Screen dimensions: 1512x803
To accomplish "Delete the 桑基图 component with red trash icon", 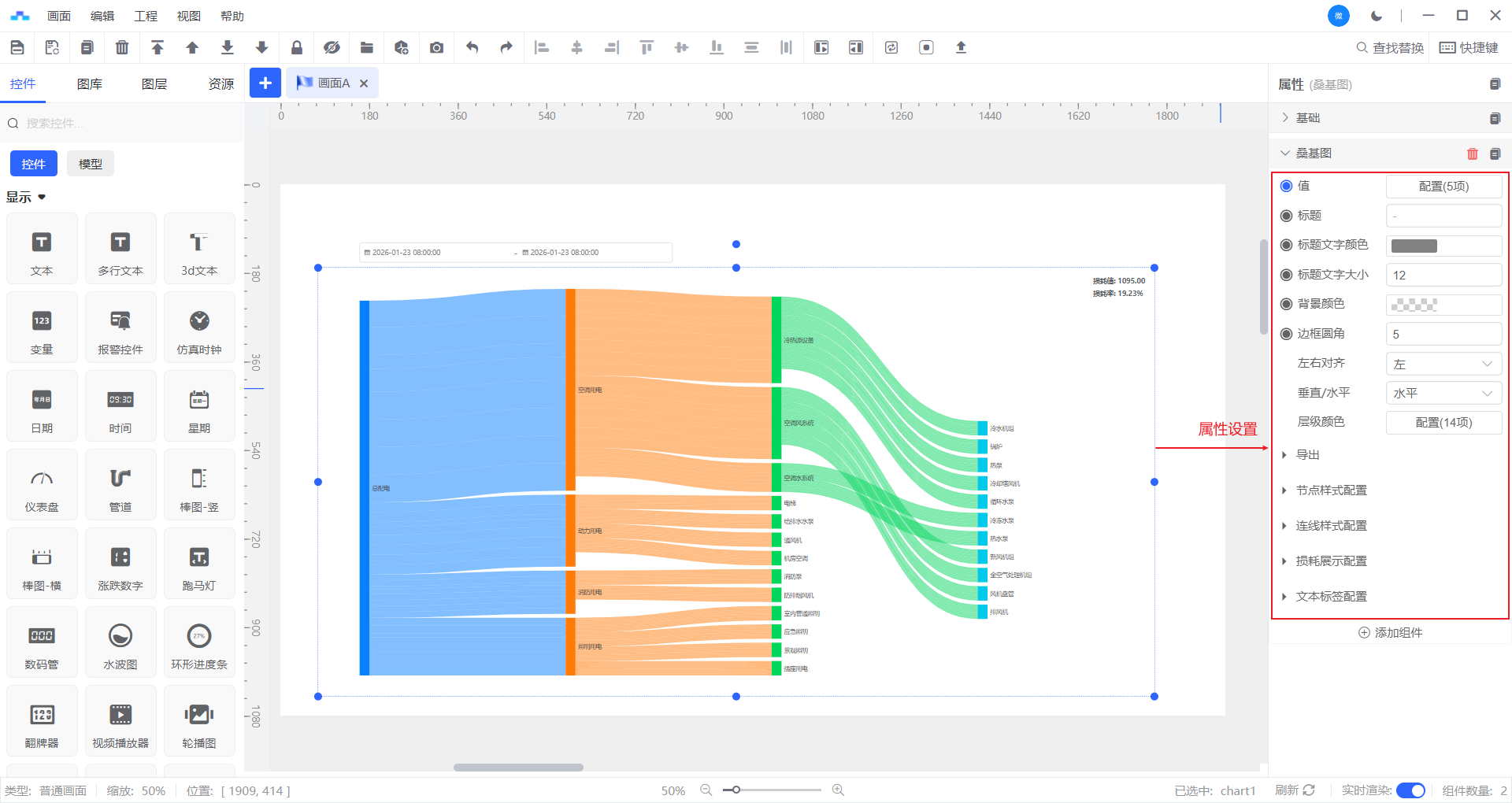I will click(1472, 154).
